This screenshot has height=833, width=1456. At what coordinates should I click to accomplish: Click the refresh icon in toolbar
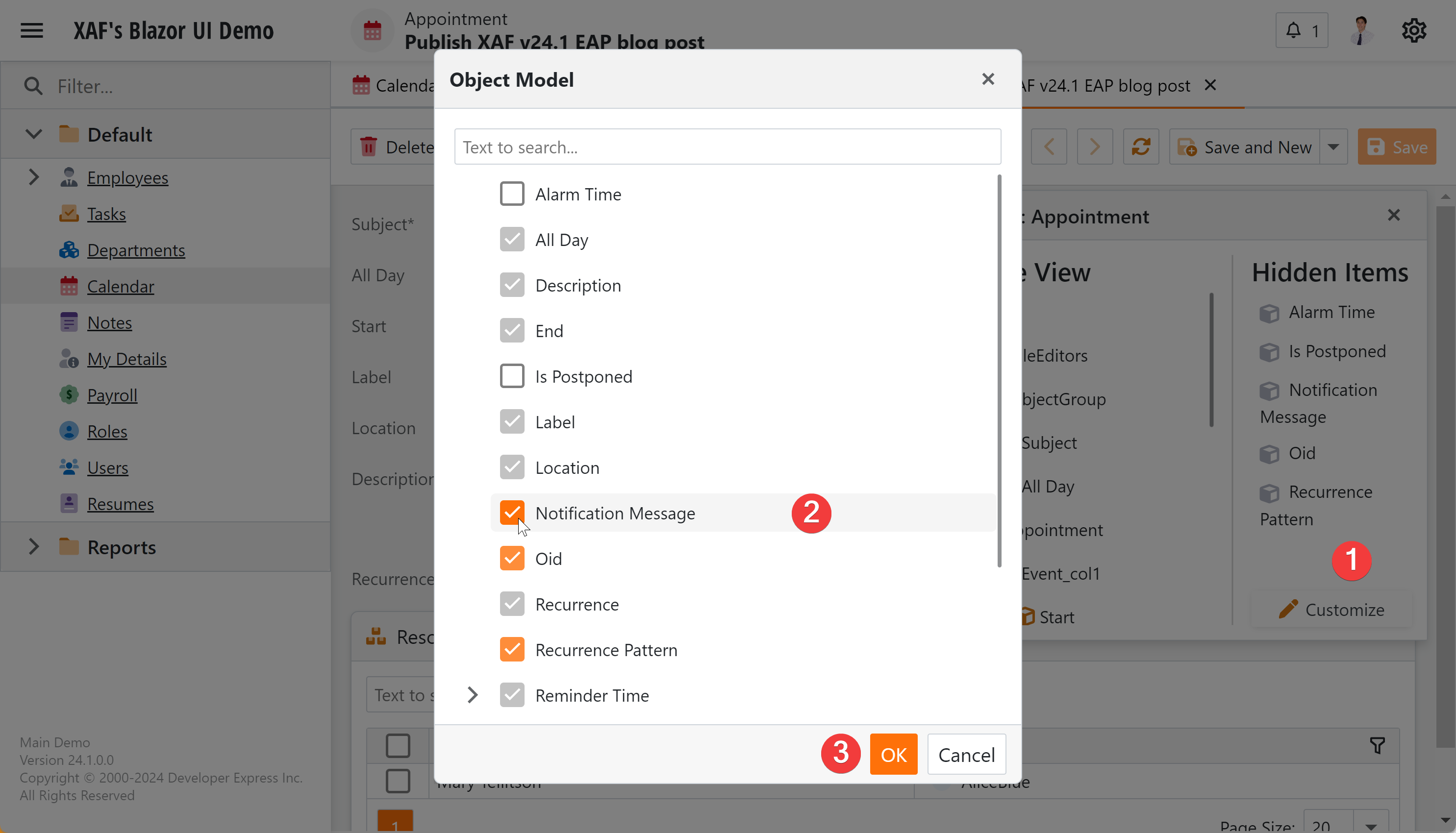pos(1140,147)
